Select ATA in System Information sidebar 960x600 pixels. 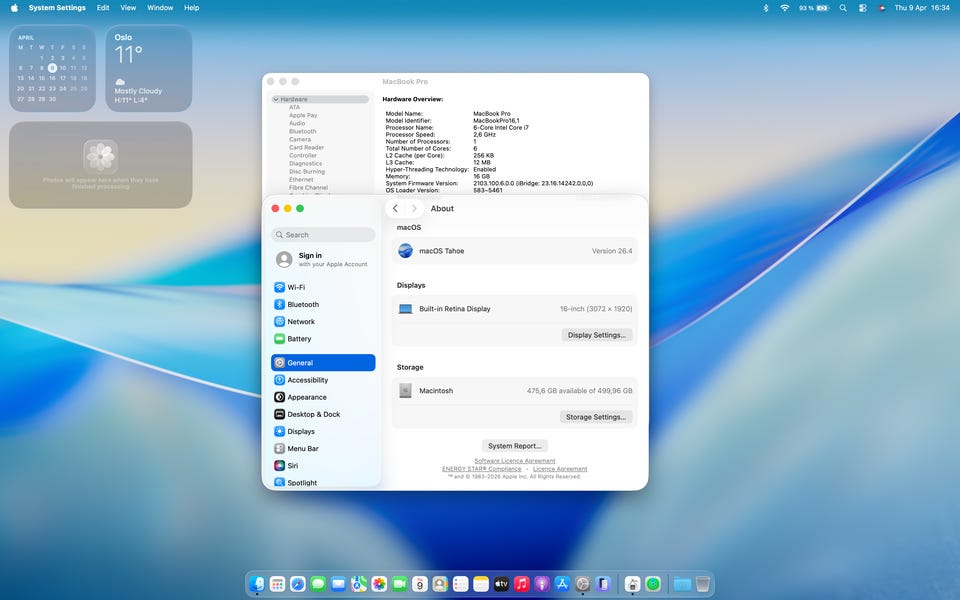coord(294,107)
